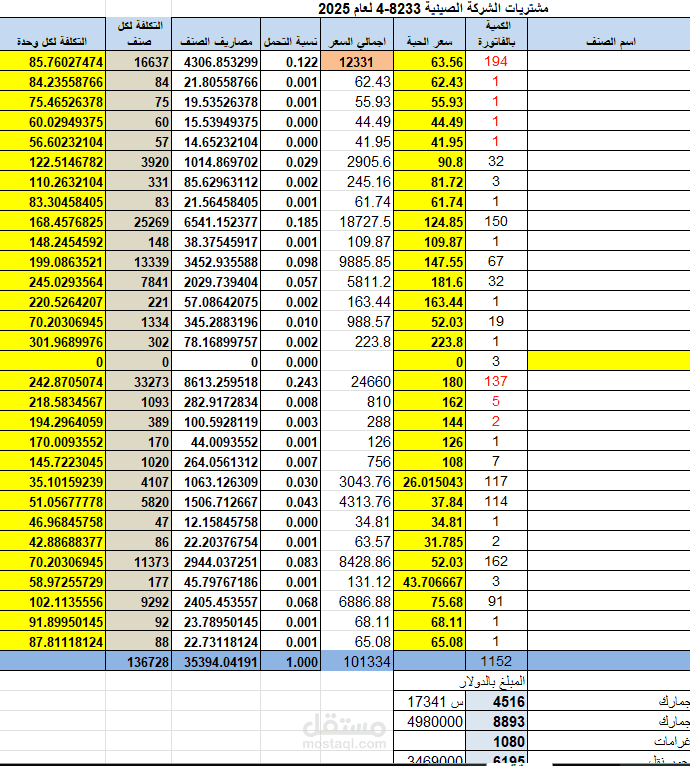The height and width of the screenshot is (766, 690).
Task: Click the cost cell 16637
Action: tap(139, 62)
